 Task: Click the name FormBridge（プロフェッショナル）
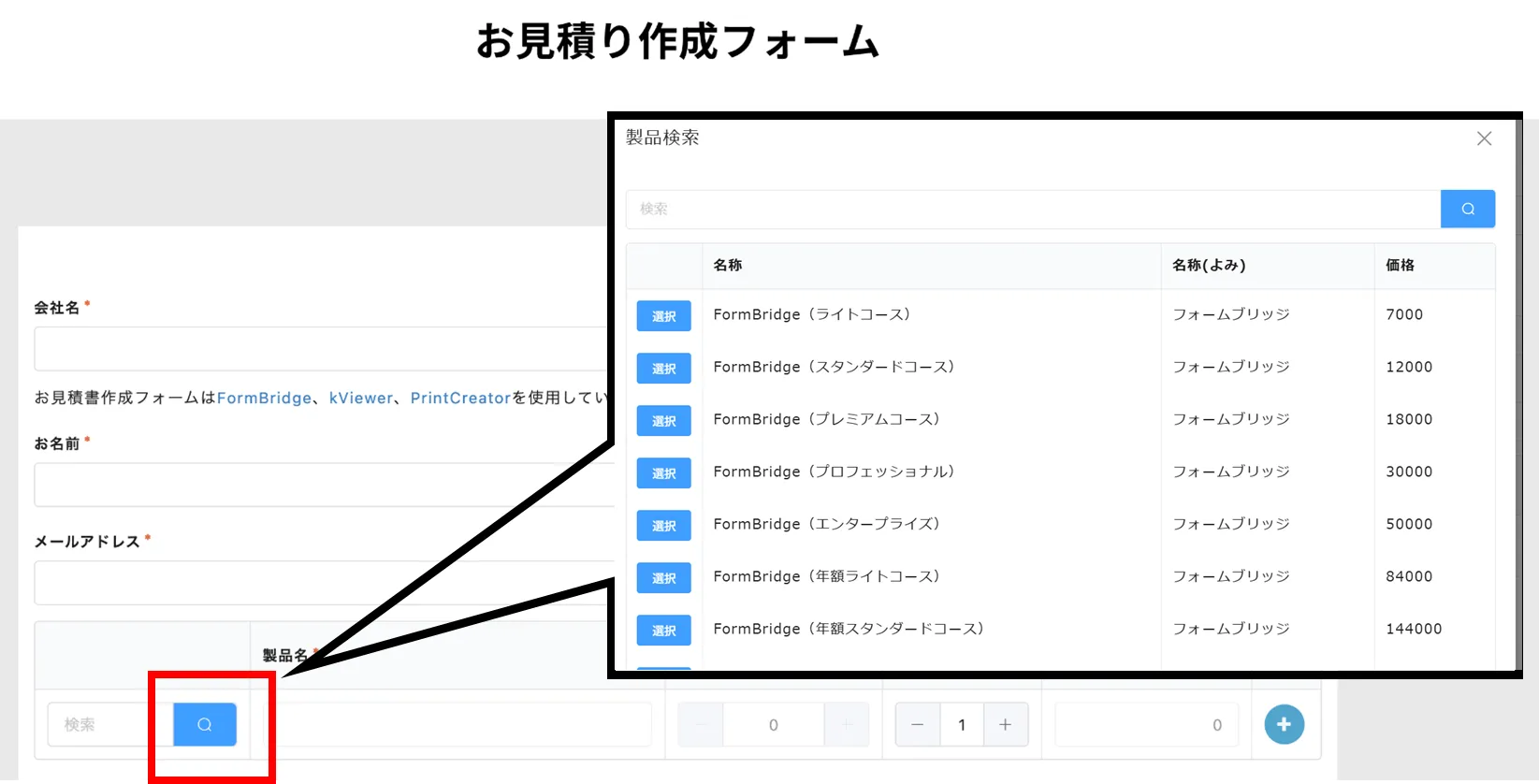tap(834, 472)
